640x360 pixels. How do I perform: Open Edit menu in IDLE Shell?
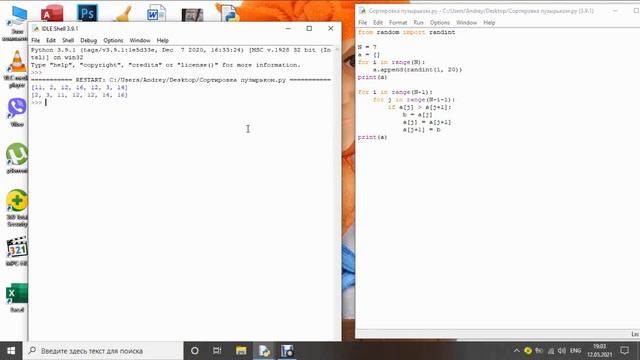click(51, 40)
